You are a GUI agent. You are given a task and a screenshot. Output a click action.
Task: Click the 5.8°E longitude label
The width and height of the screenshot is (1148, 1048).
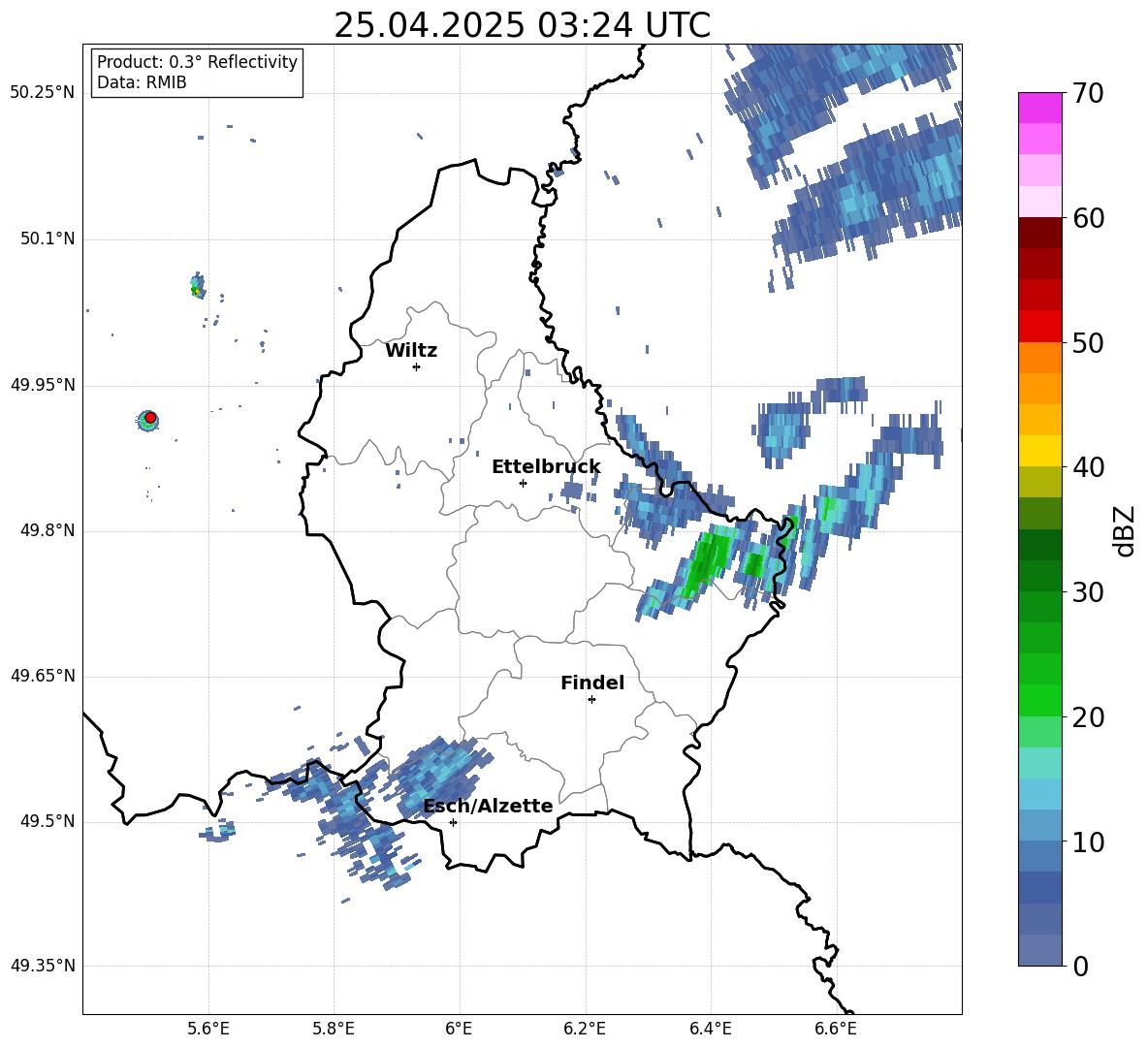pyautogui.click(x=334, y=1029)
